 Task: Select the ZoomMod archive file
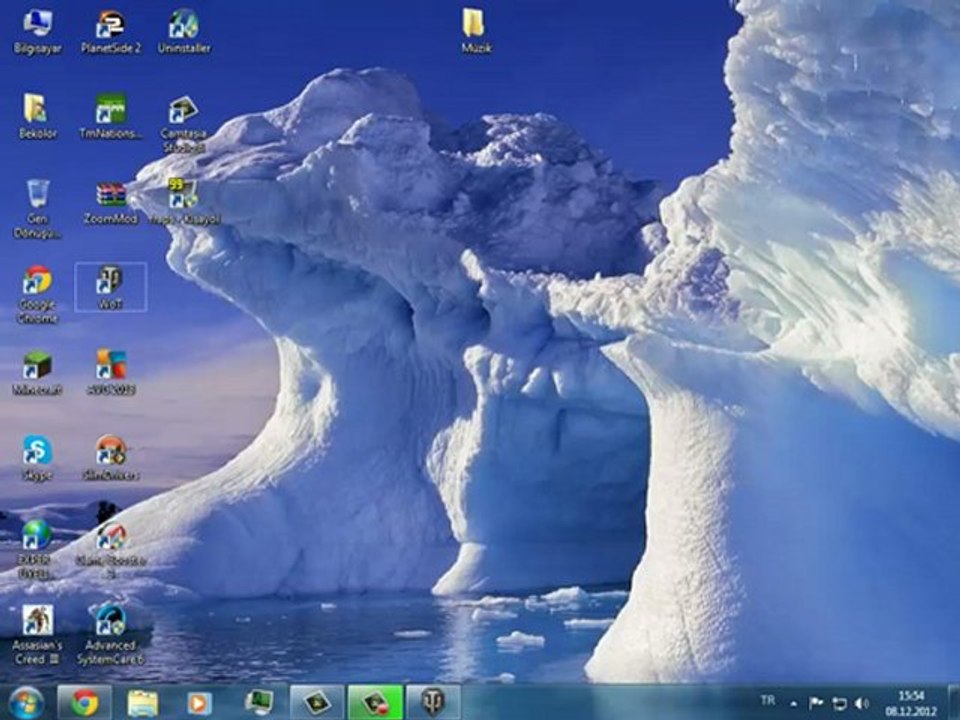(x=111, y=202)
